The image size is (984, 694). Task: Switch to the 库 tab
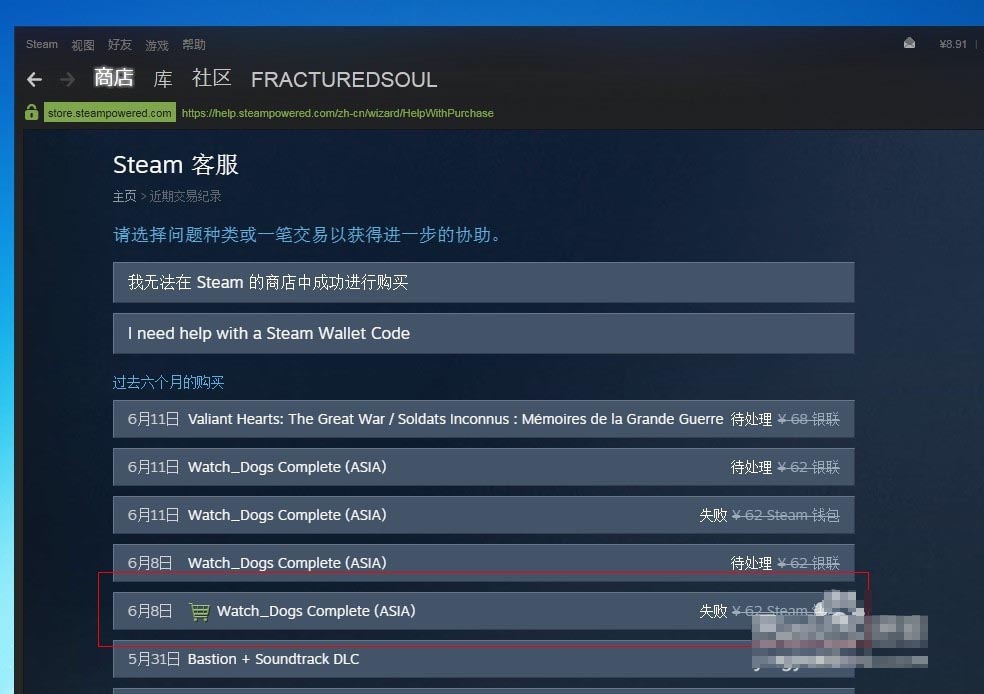(163, 78)
